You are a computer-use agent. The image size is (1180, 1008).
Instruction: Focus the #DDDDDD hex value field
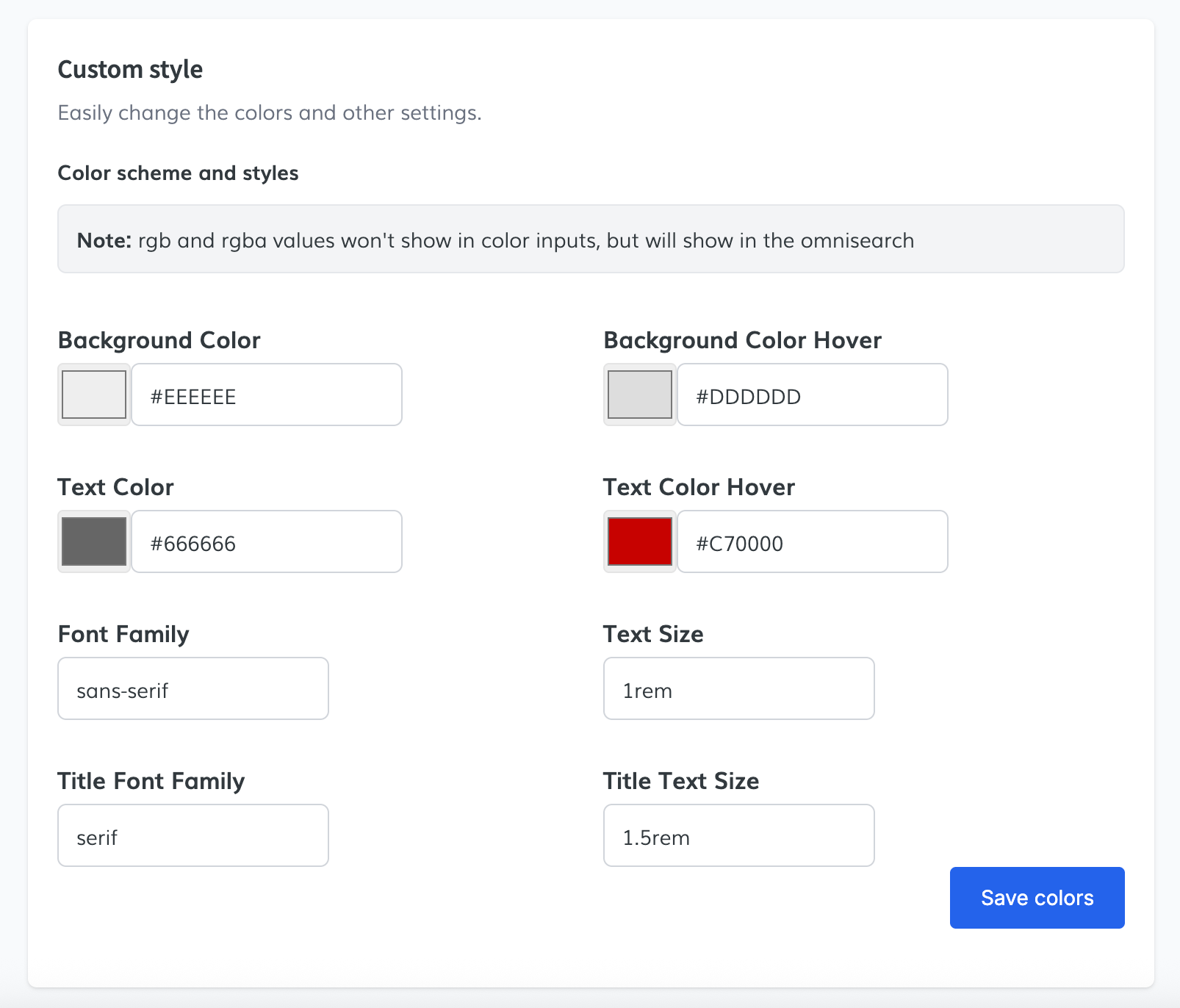(x=812, y=395)
